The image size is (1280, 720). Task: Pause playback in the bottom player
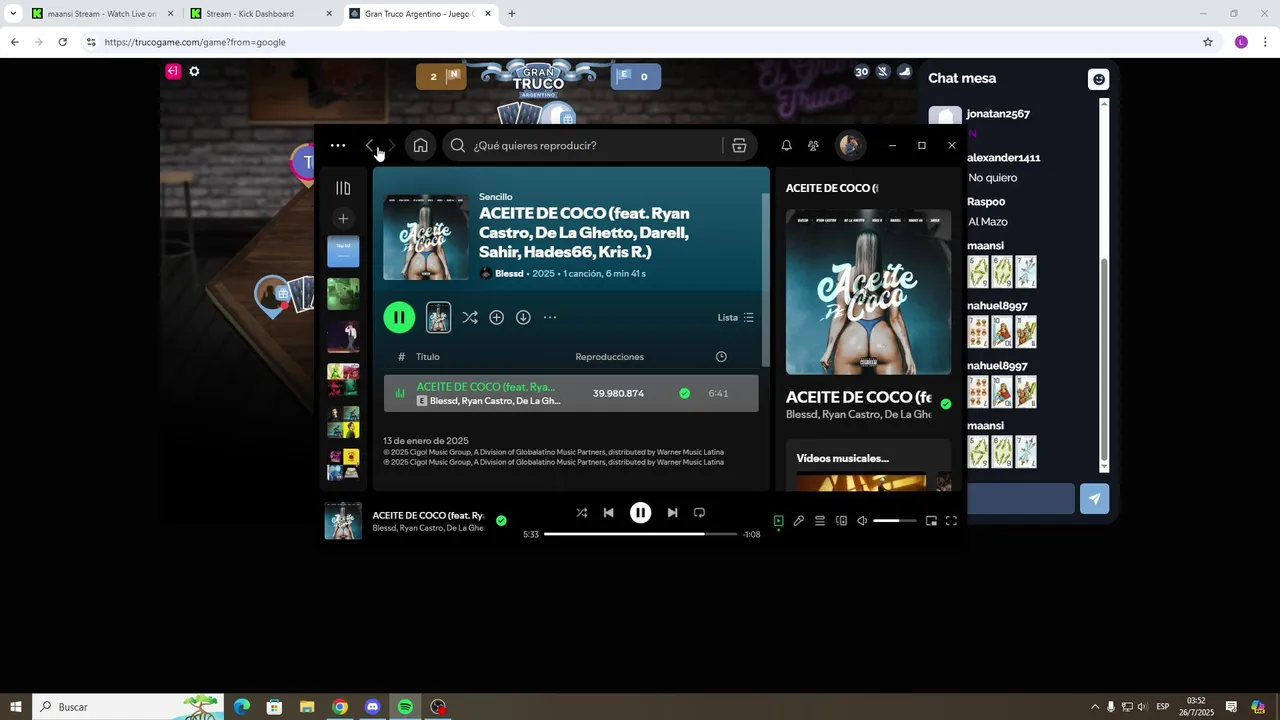(x=640, y=513)
